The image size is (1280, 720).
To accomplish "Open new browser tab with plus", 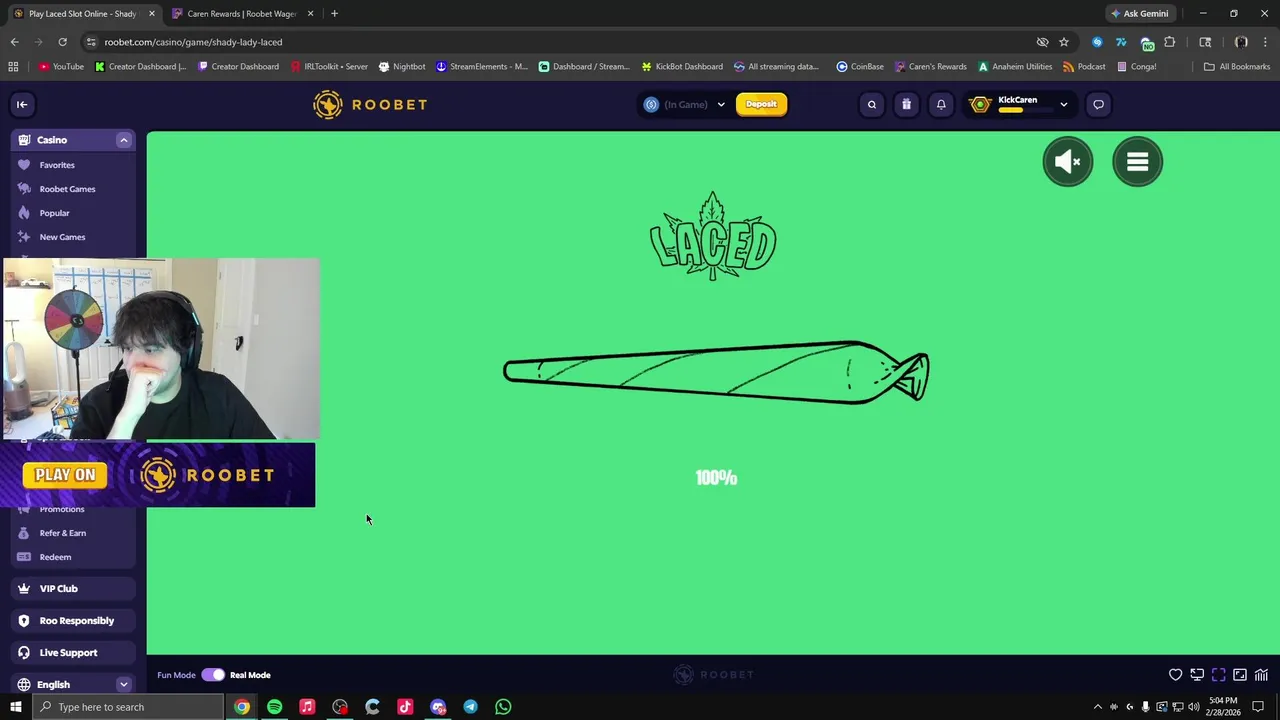I will 334,14.
